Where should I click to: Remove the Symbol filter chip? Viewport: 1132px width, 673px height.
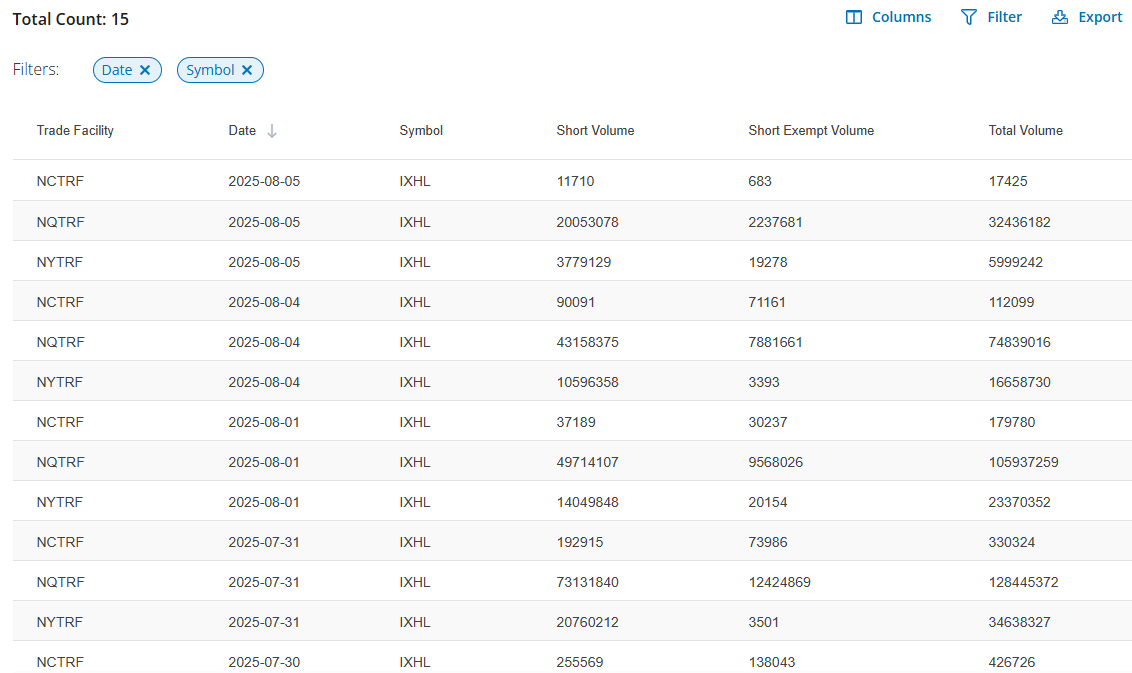click(247, 70)
